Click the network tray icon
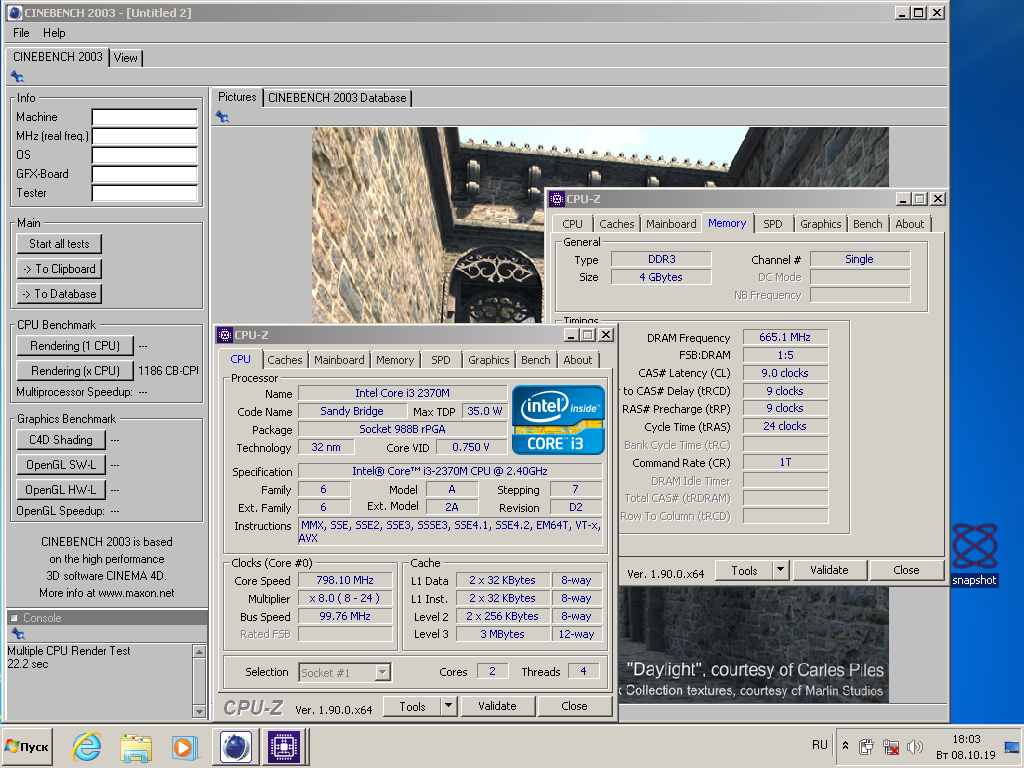This screenshot has height=768, width=1024. (x=890, y=746)
